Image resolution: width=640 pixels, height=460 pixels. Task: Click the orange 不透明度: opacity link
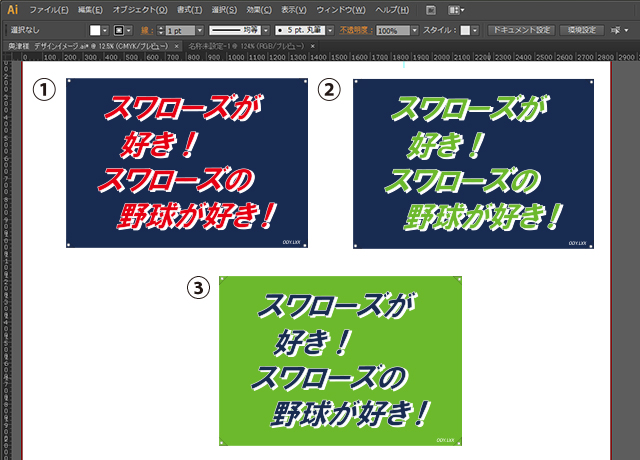[356, 30]
